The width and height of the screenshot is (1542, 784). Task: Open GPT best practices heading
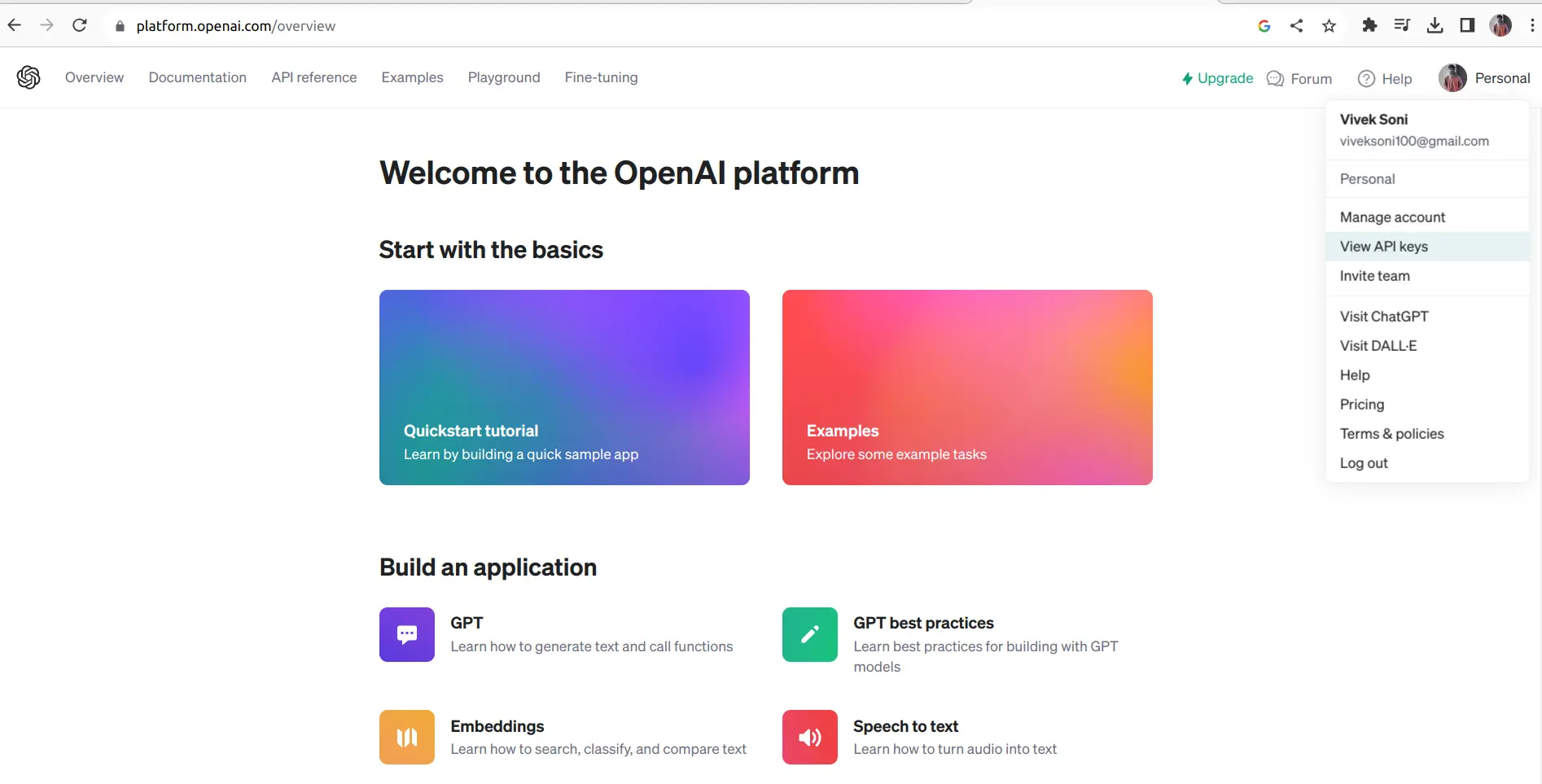click(923, 623)
